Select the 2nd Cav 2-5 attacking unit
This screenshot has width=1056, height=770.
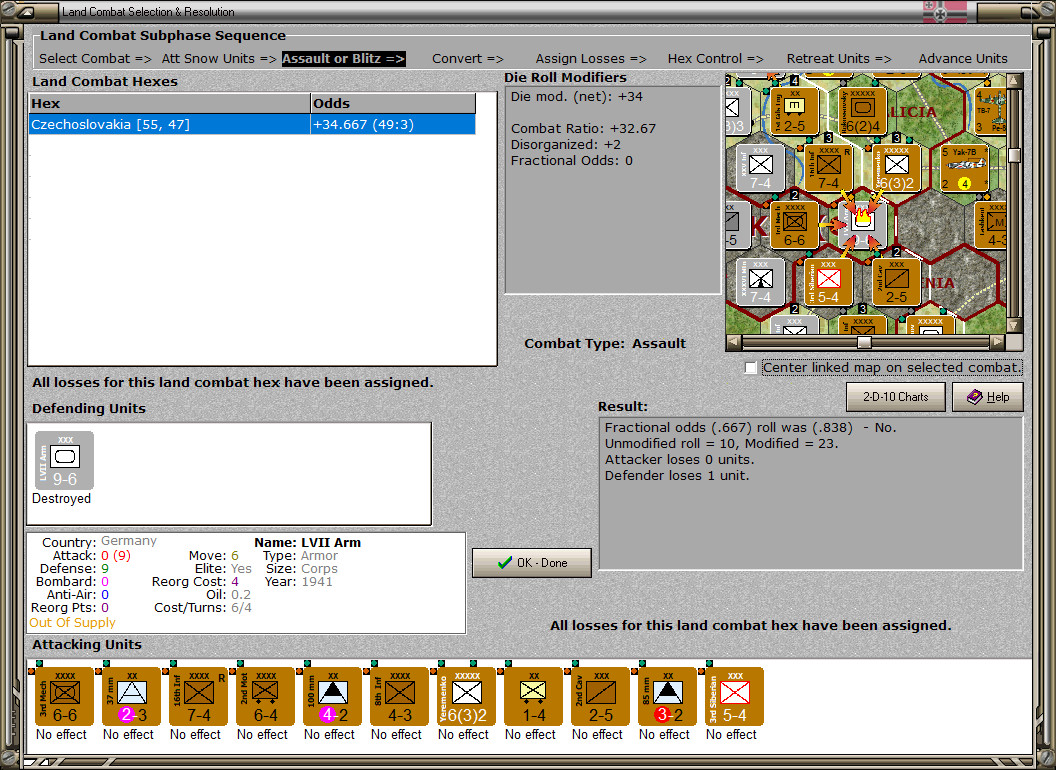pos(600,696)
